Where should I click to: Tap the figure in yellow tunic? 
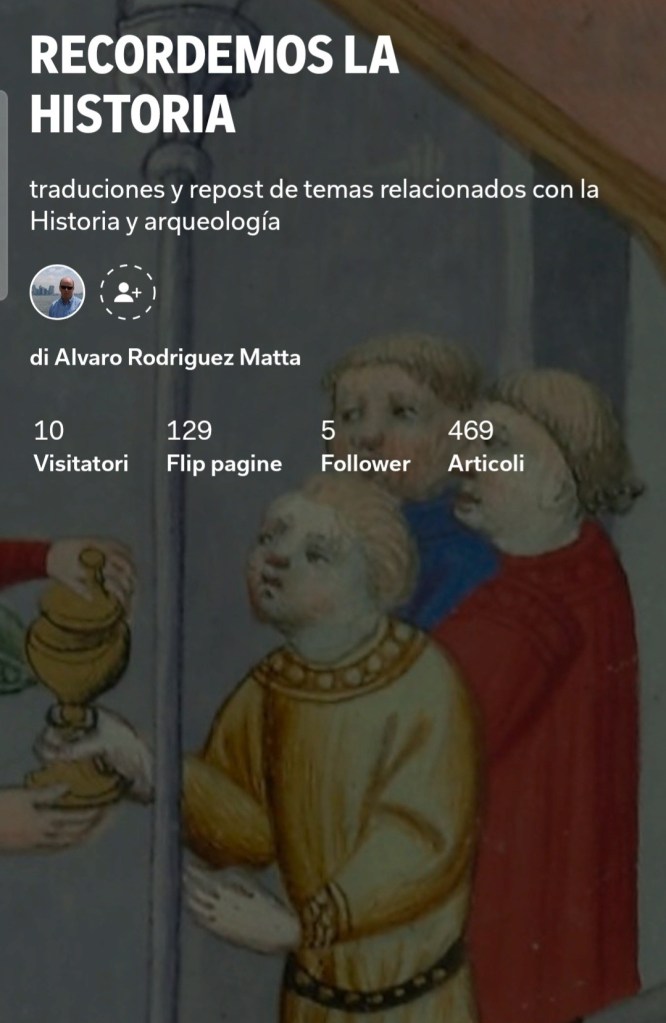click(x=333, y=750)
